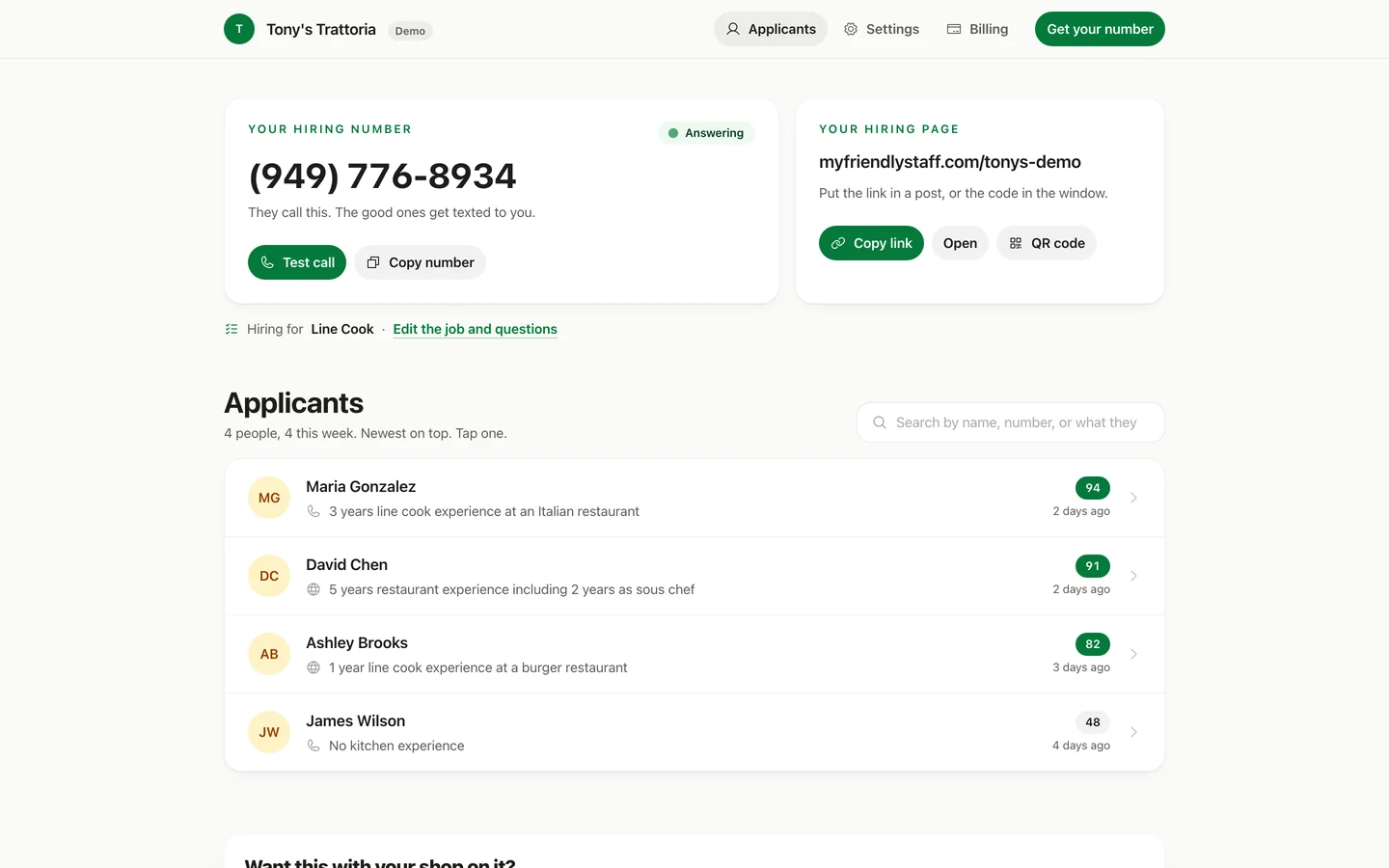
Task: Start a Test call
Action: pyautogui.click(x=297, y=262)
